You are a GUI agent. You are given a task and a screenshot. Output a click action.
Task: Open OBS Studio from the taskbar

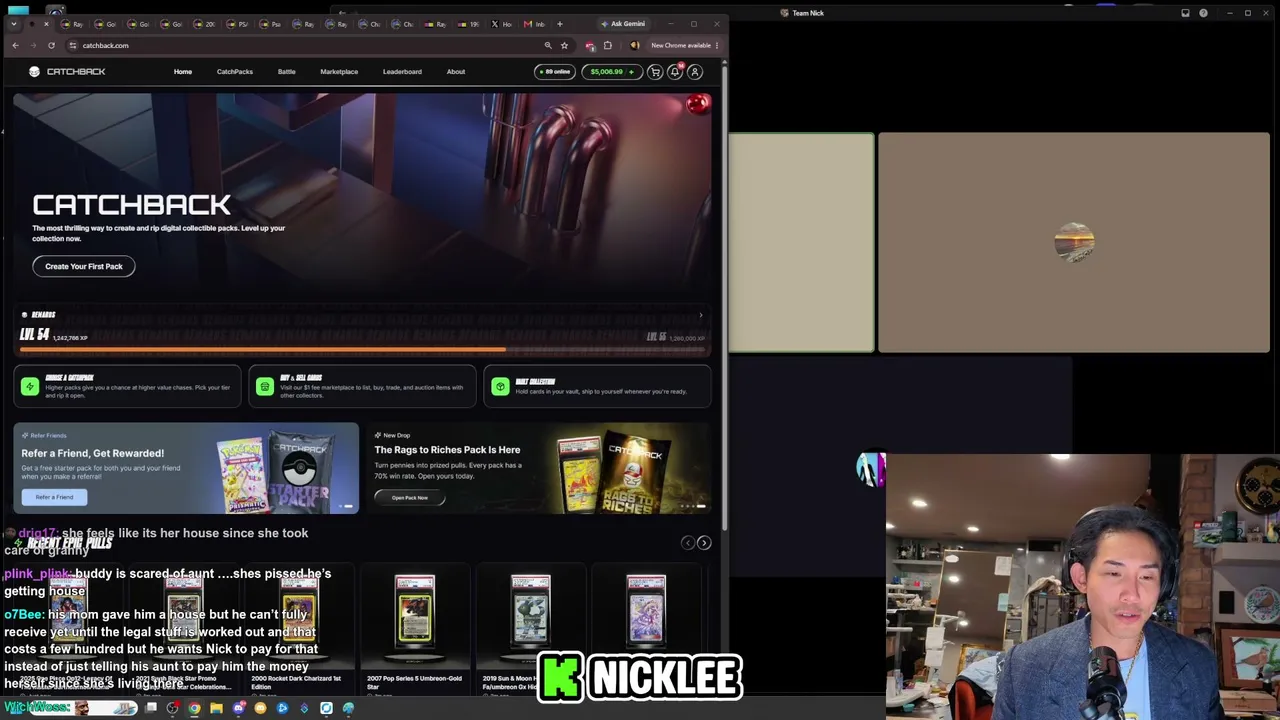point(173,708)
